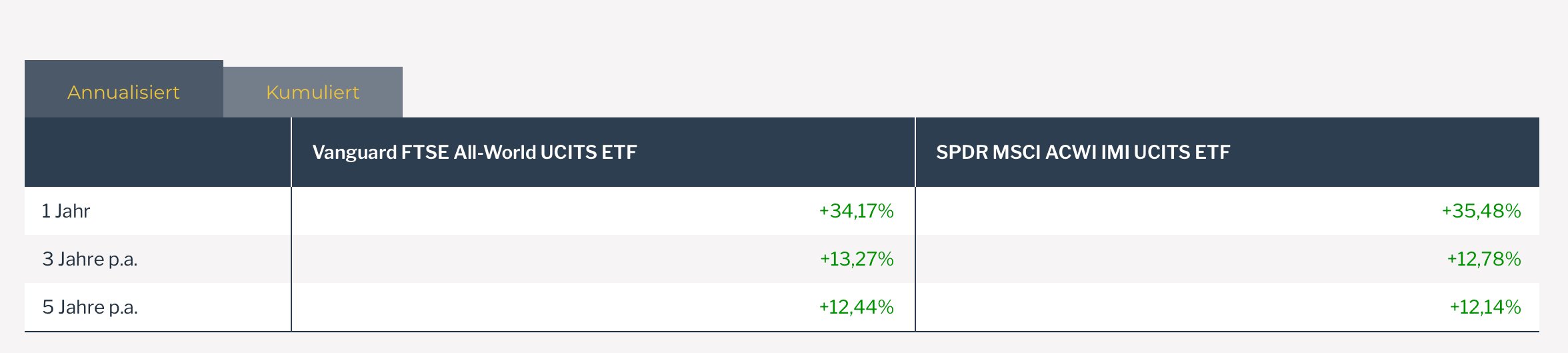
Task: Click 'p.a.' in the 5 Jahre row
Action: click(x=123, y=307)
